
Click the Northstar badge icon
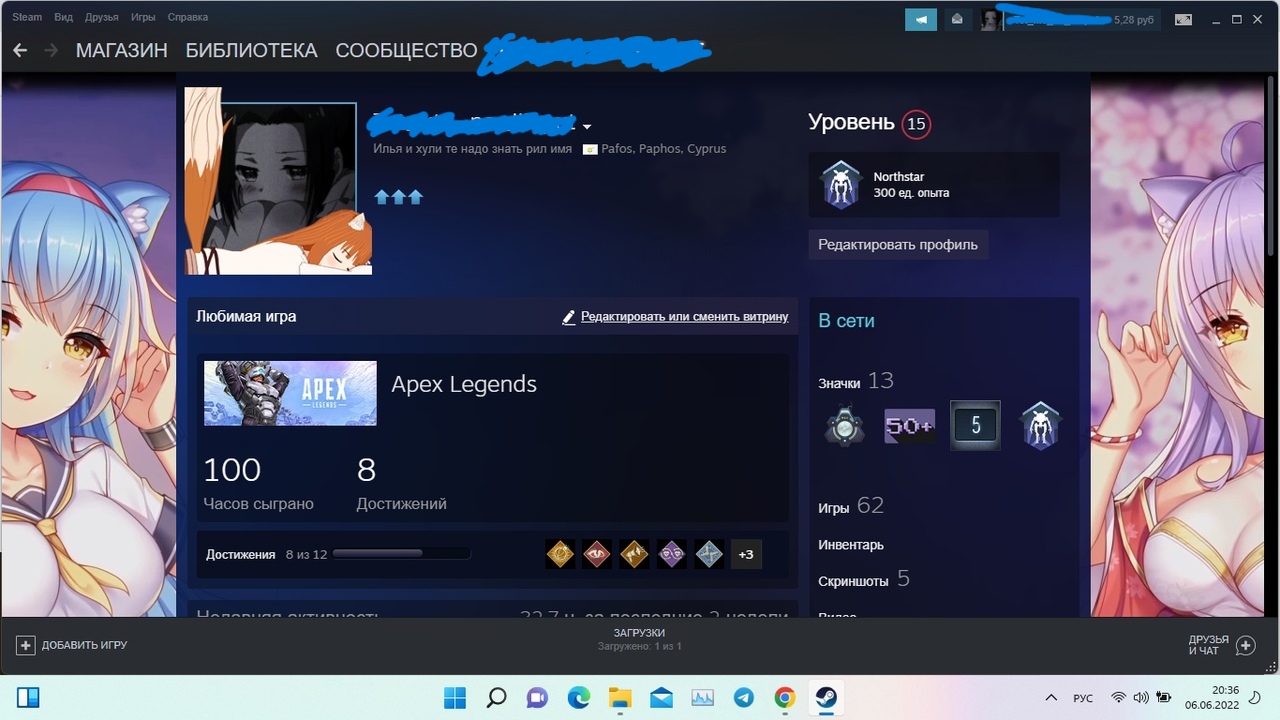pos(841,185)
